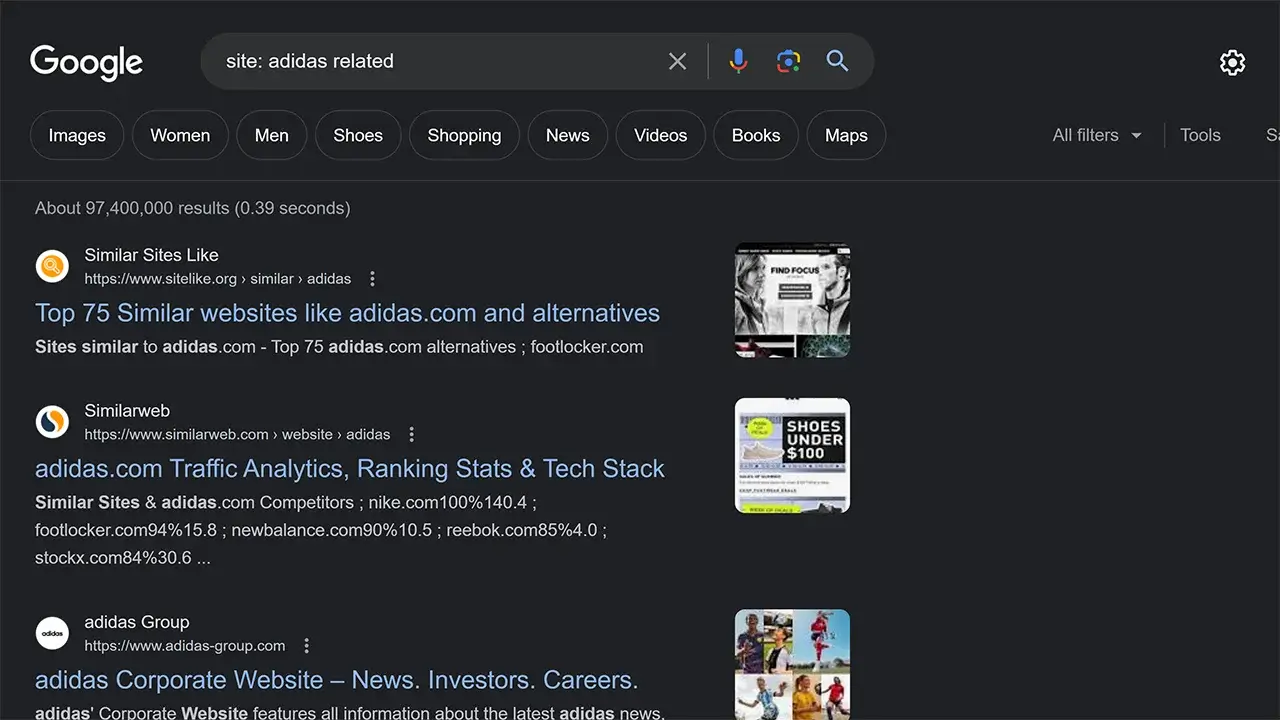Screen dimensions: 1280x720
Task: Switch to the Books tab
Action: coord(755,135)
